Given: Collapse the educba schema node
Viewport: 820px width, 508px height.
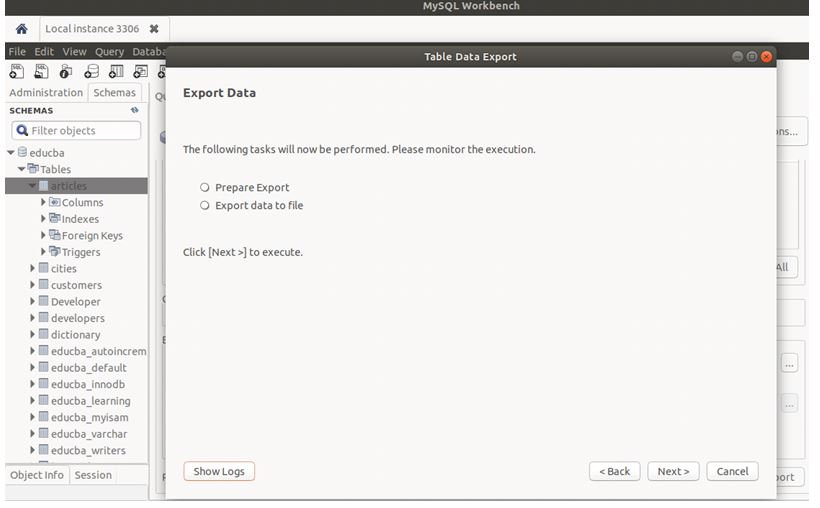Looking at the screenshot, I should click(11, 153).
